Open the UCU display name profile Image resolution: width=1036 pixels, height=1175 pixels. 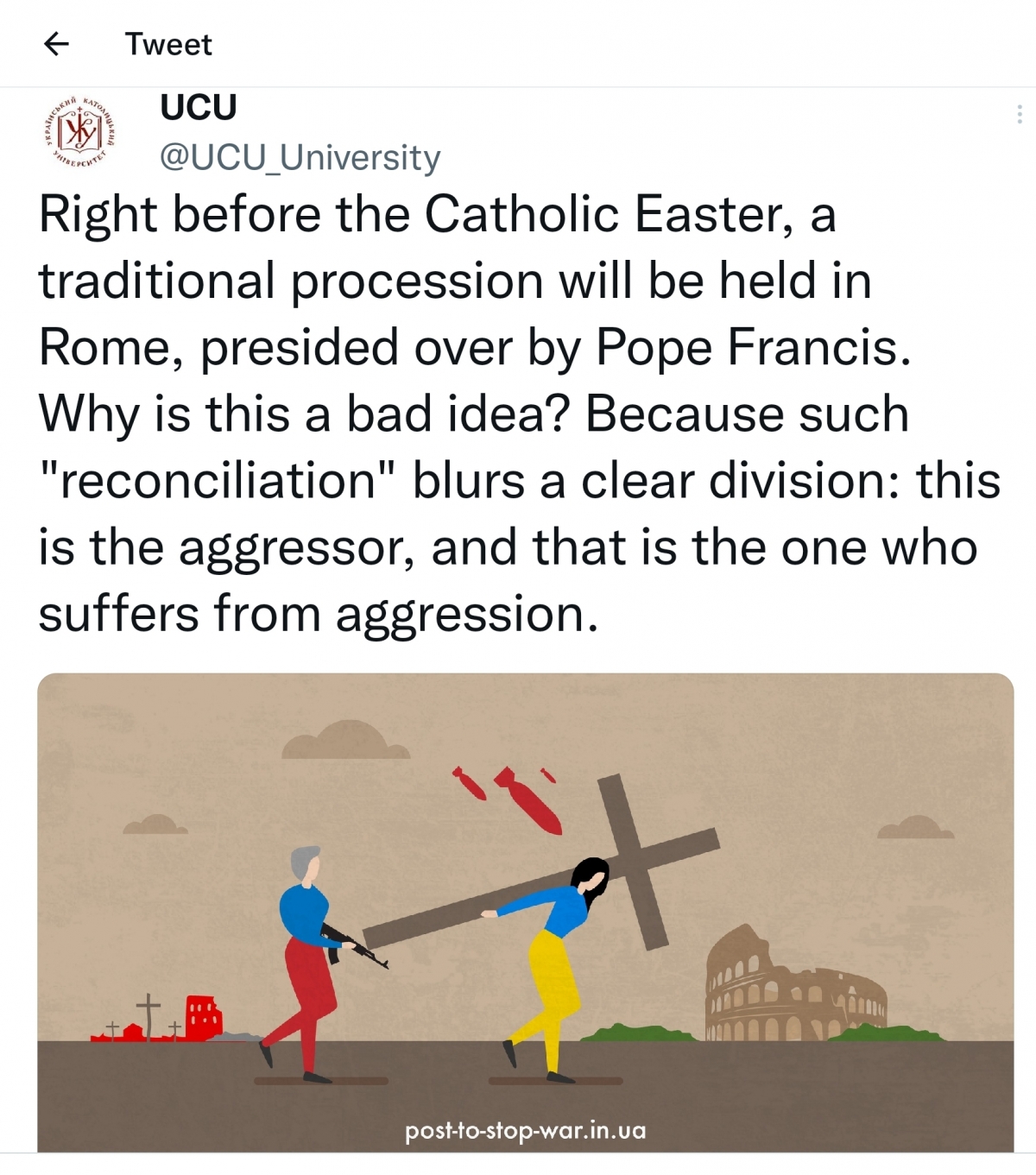[199, 107]
